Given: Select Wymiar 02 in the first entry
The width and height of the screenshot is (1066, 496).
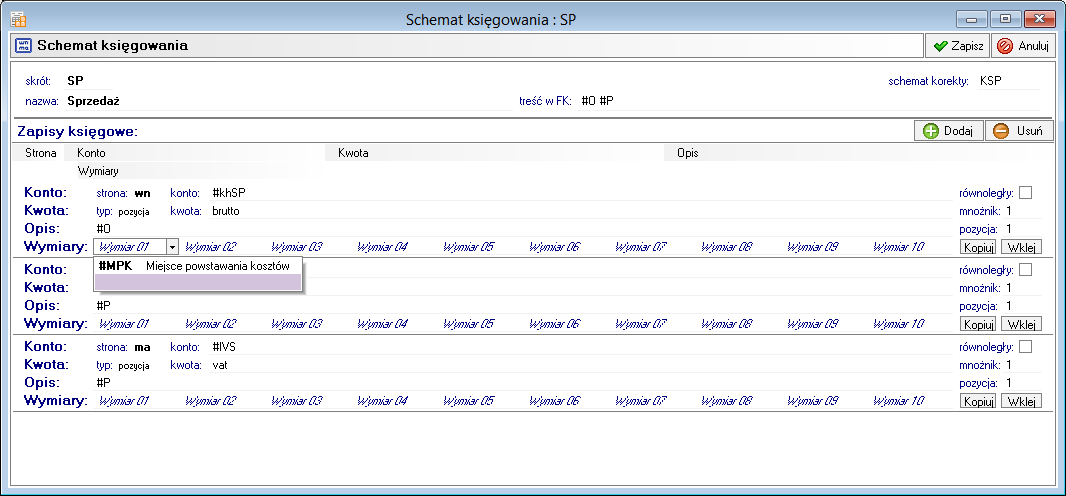Looking at the screenshot, I should coord(211,247).
